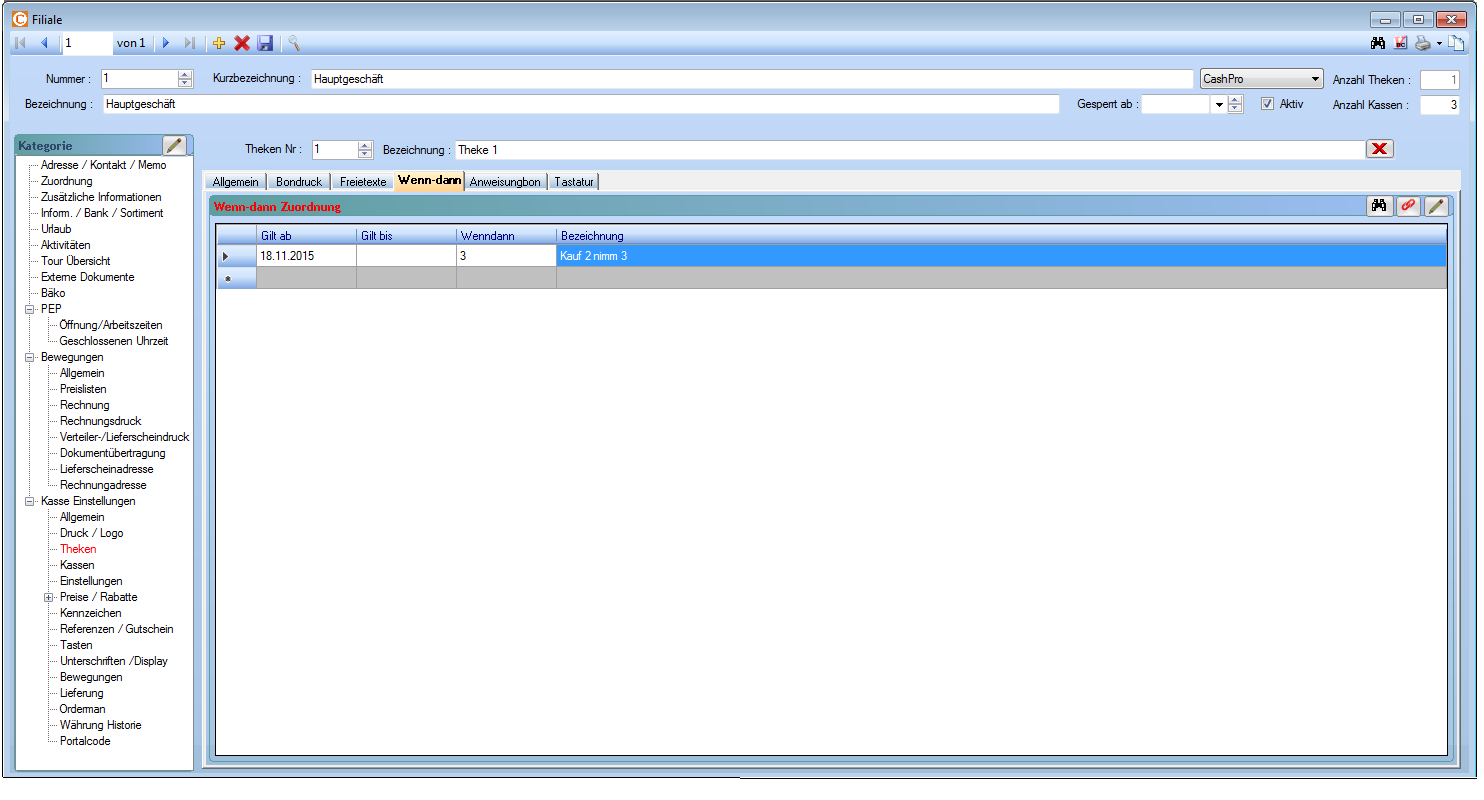Image resolution: width=1484 pixels, height=800 pixels.
Task: Click the red link icon in Wenn-dann Zuordnung header
Action: (1407, 206)
